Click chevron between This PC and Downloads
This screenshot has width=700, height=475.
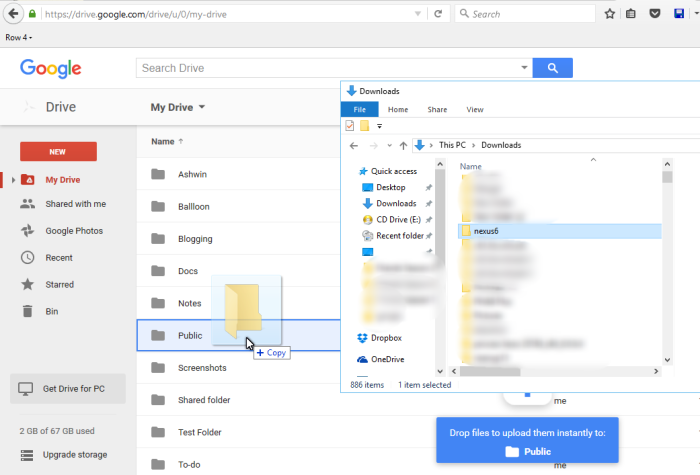tap(473, 146)
